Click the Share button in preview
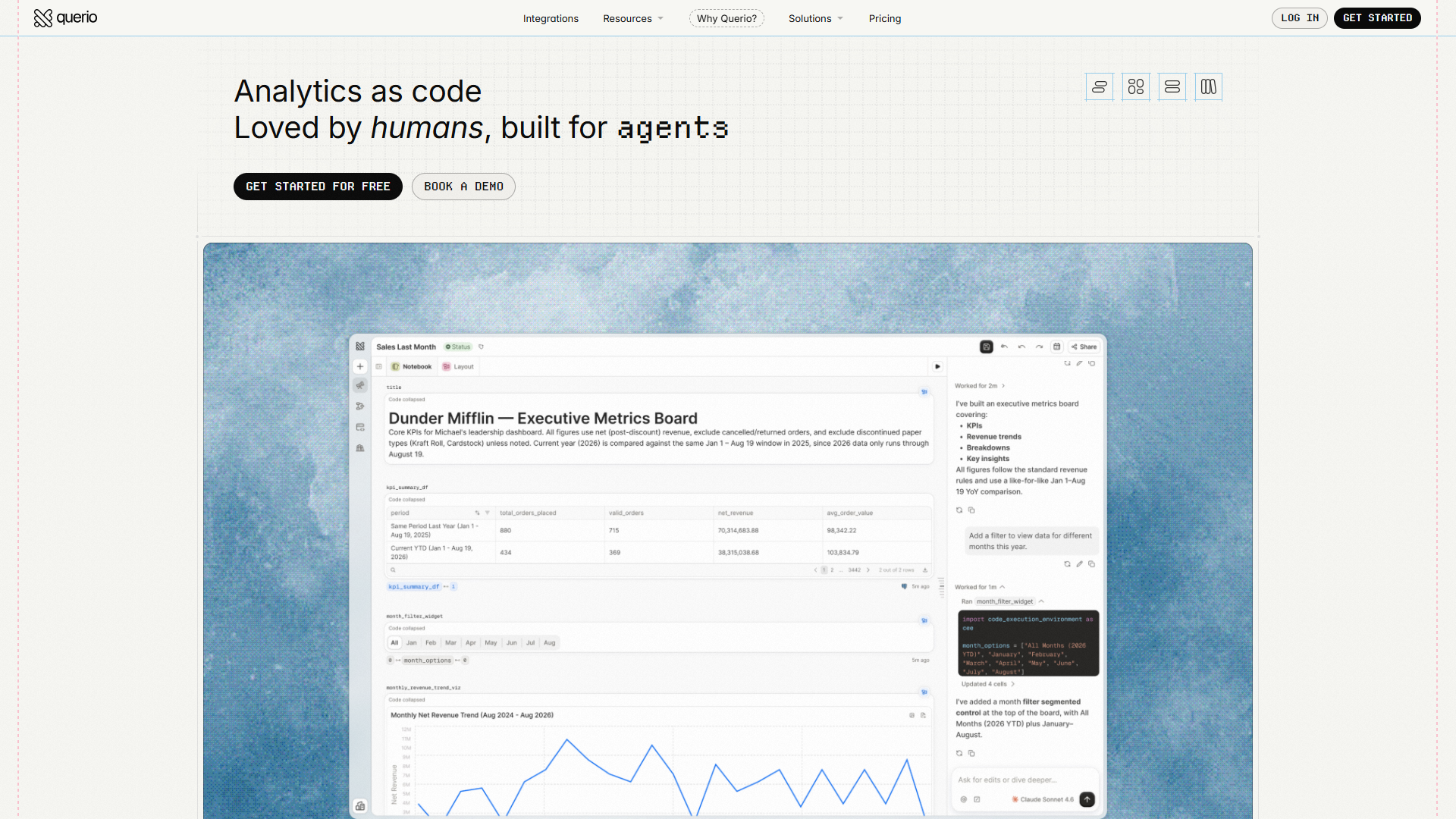The image size is (1456, 819). [1084, 347]
